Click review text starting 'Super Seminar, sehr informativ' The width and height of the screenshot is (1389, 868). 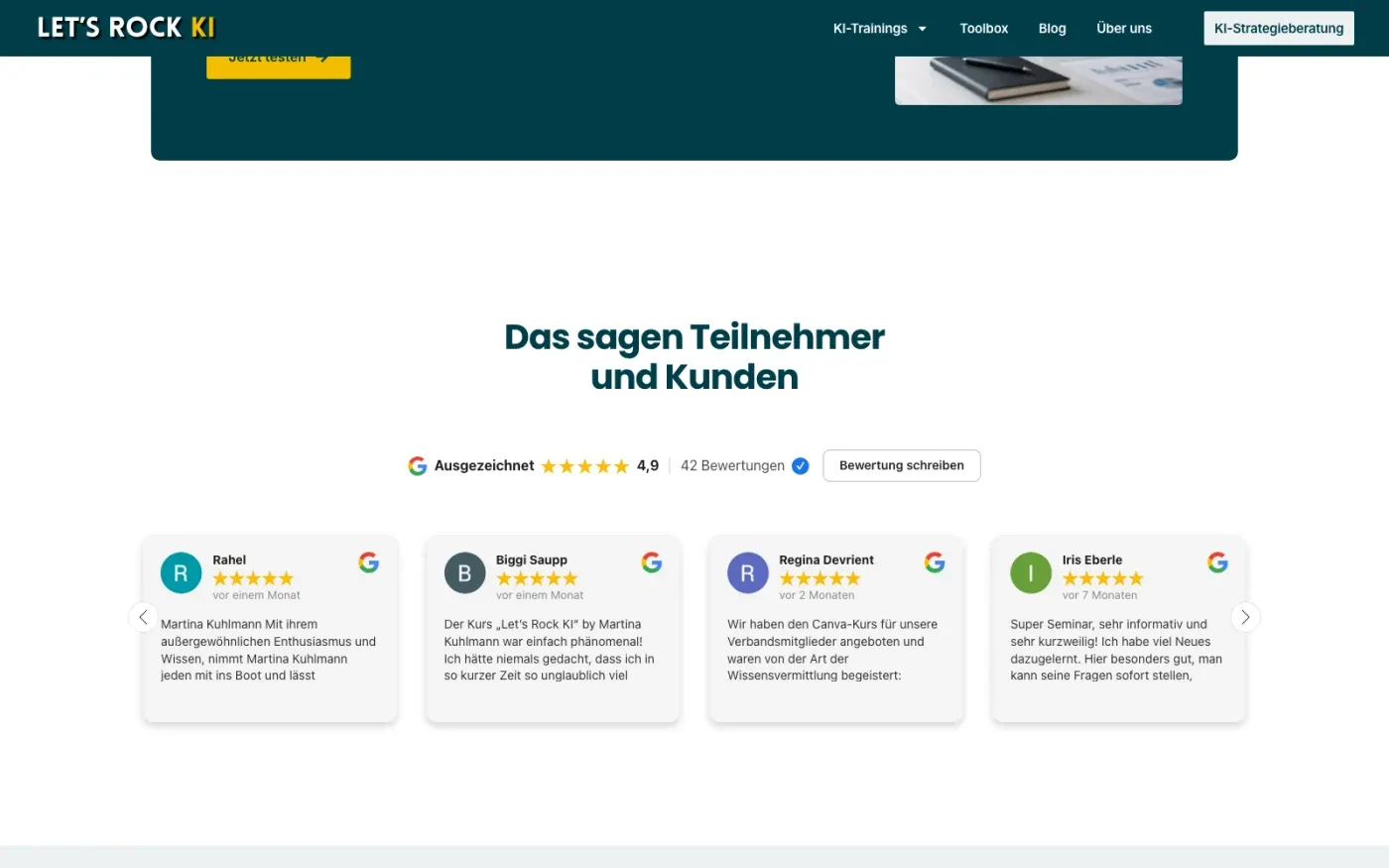[x=1116, y=650]
